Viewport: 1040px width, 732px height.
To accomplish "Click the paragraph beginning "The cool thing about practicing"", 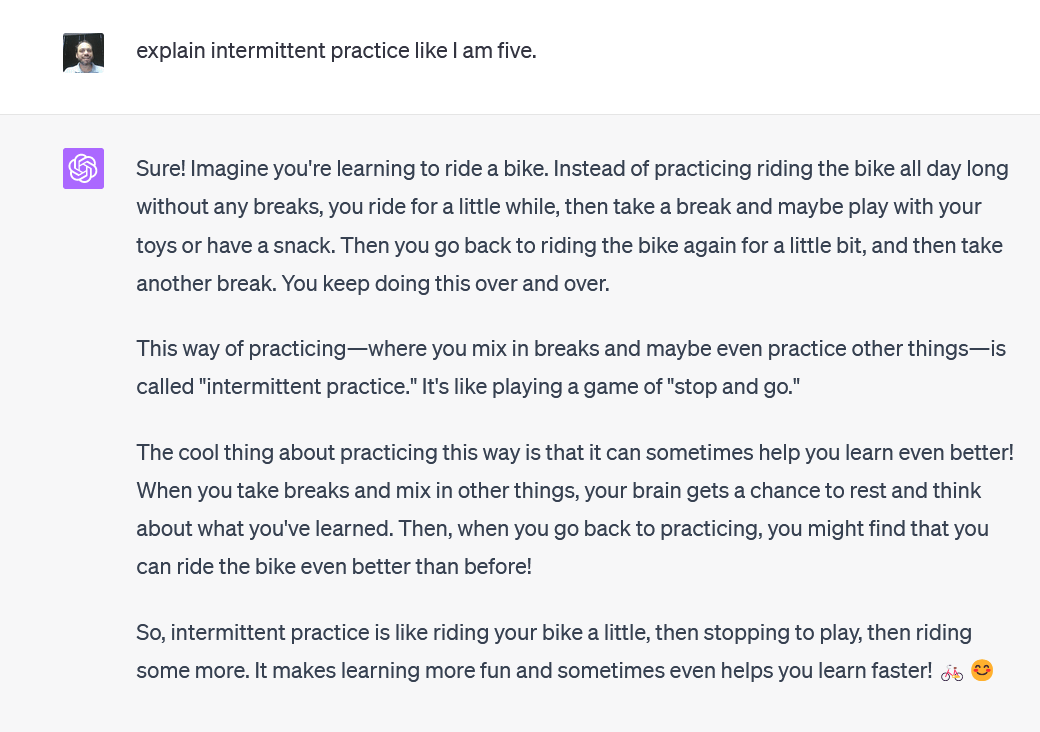I will coord(575,509).
